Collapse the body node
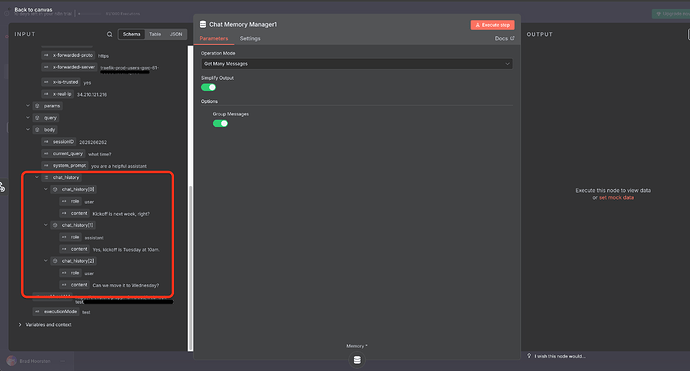This screenshot has width=690, height=371. tap(28, 129)
